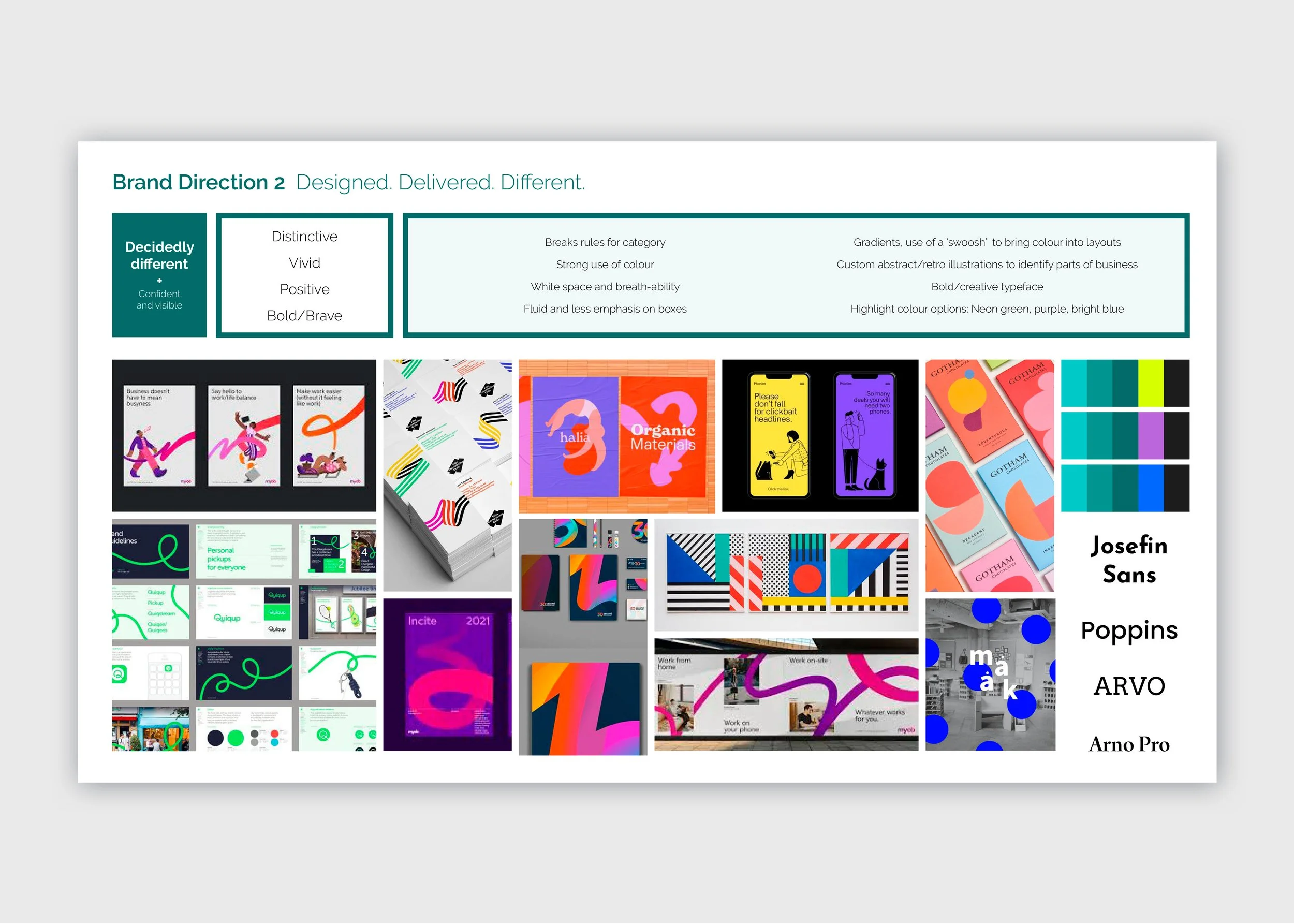
Task: Click the 'Bold/Brave' keyword text
Action: (x=304, y=316)
